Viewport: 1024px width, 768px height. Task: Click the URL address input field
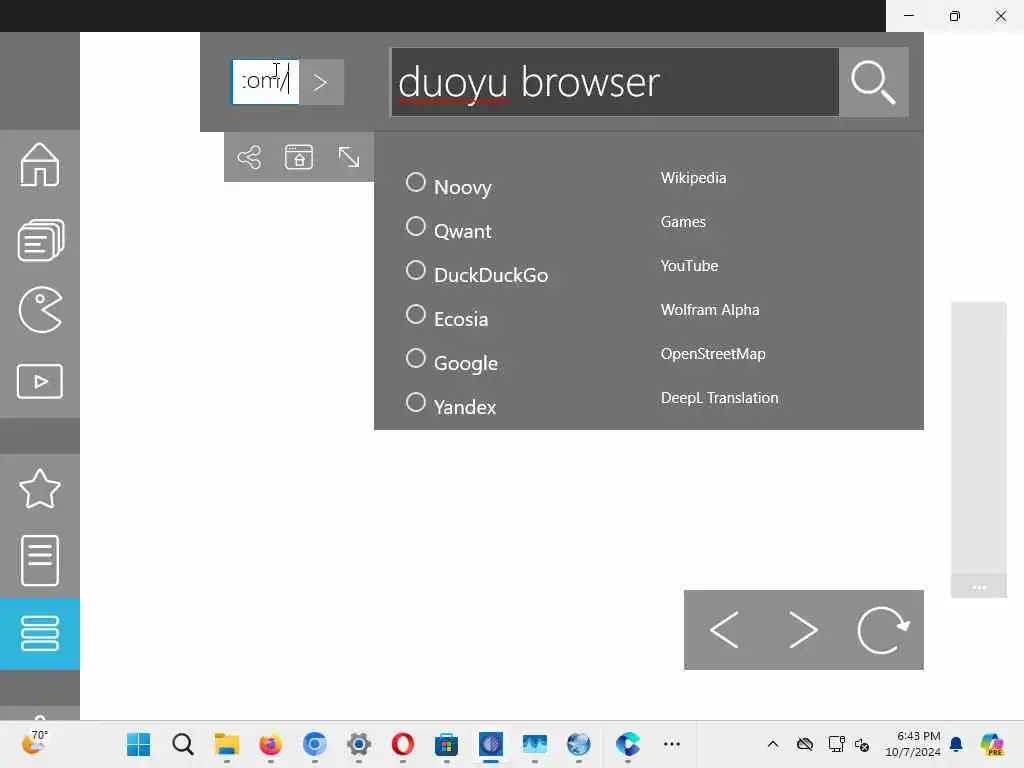(266, 82)
